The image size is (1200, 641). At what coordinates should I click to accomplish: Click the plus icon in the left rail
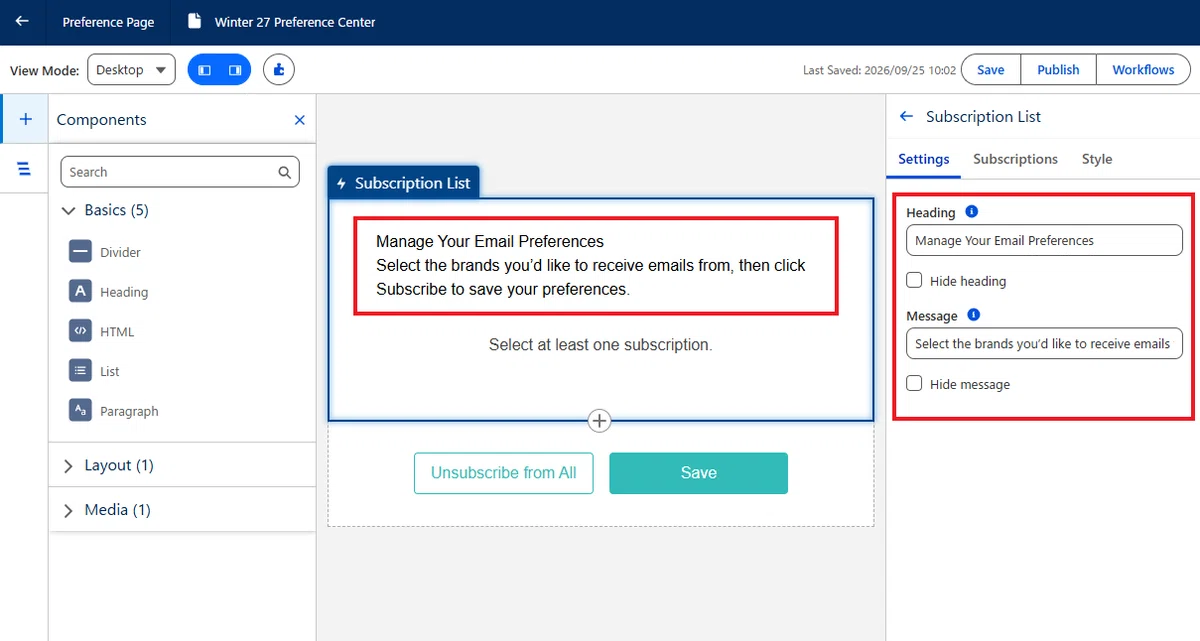coord(26,119)
